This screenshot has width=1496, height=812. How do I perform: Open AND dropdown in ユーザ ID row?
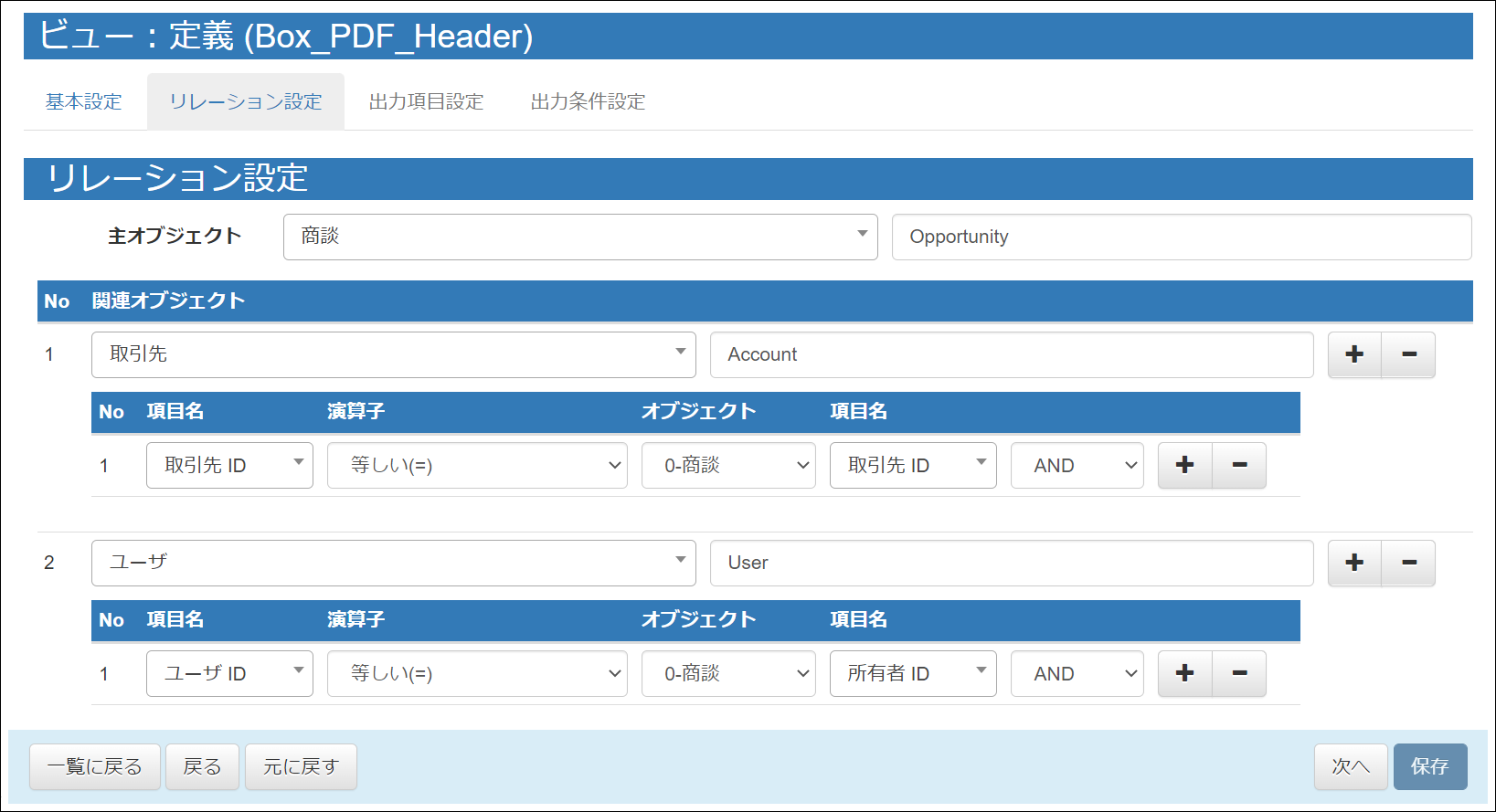pyautogui.click(x=1077, y=674)
